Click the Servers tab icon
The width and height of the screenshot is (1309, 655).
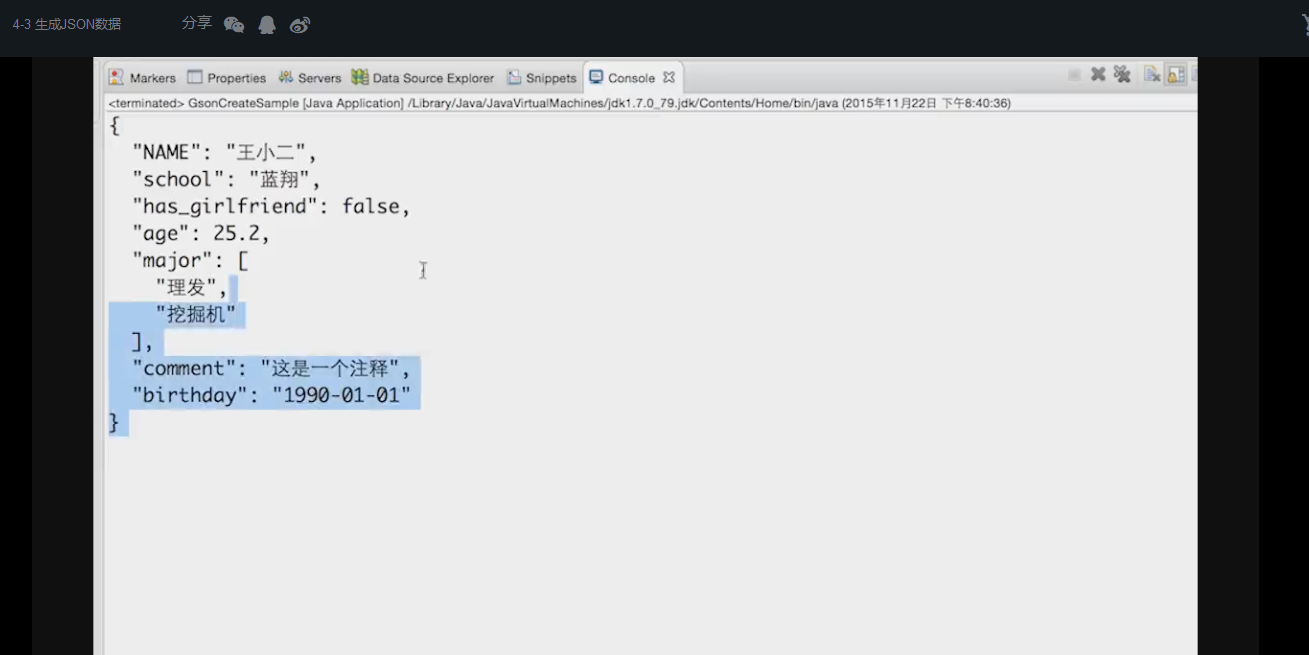coord(286,77)
